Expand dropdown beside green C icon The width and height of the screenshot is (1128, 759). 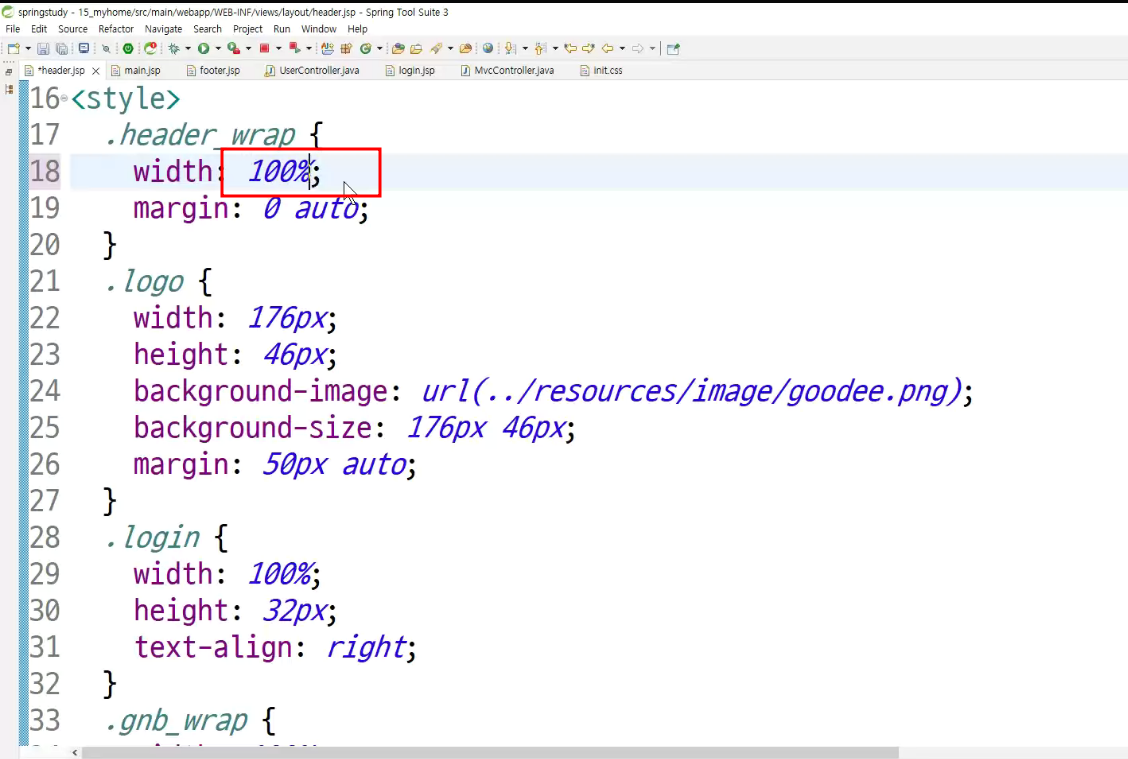point(379,49)
